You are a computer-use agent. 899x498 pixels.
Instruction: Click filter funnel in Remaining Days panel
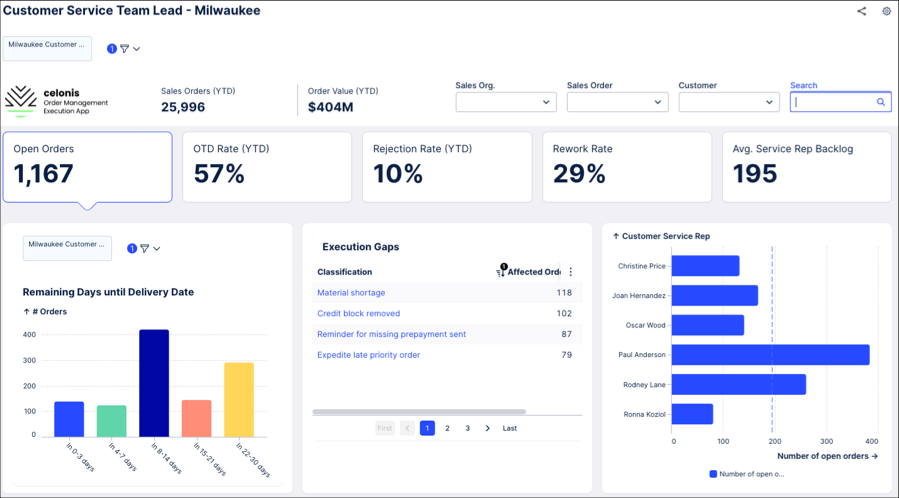(x=144, y=248)
